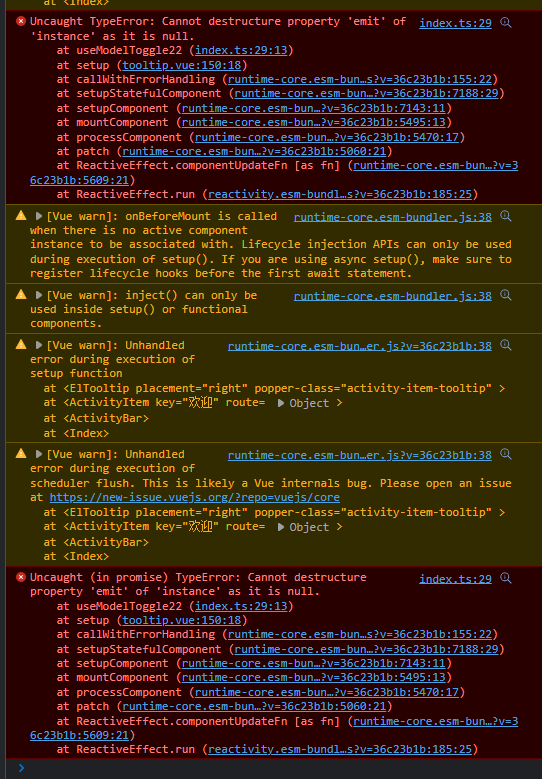Image resolution: width=542 pixels, height=779 pixels.
Task: Click 'at <Index>' line in scheduler flush warning
Action: tap(77, 556)
